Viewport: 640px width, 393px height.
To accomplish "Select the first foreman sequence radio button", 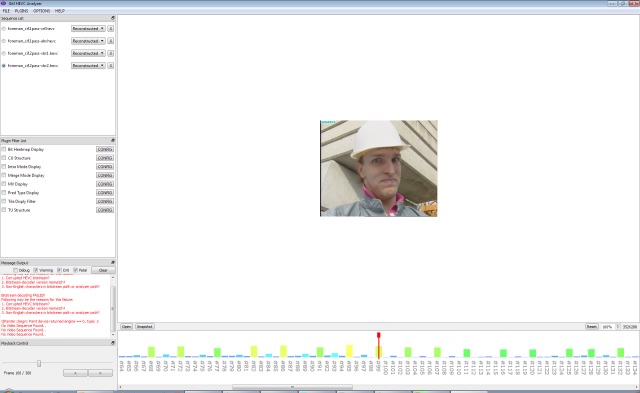I will [4, 29].
